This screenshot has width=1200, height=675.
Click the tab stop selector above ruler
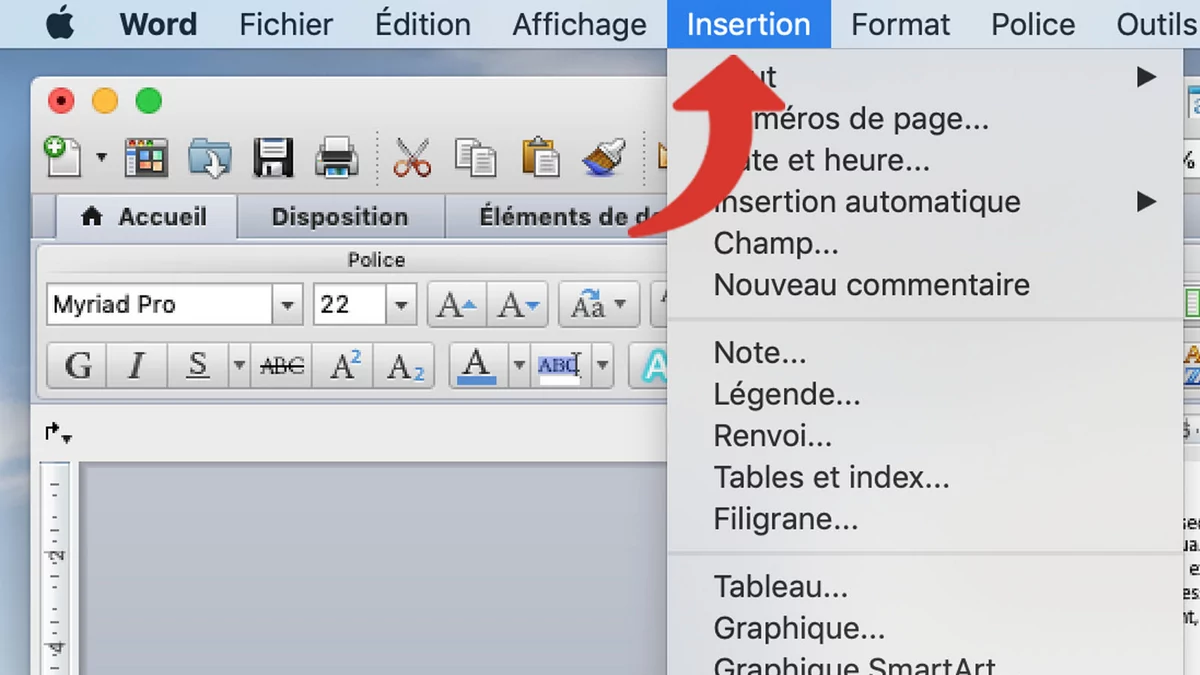pyautogui.click(x=58, y=433)
